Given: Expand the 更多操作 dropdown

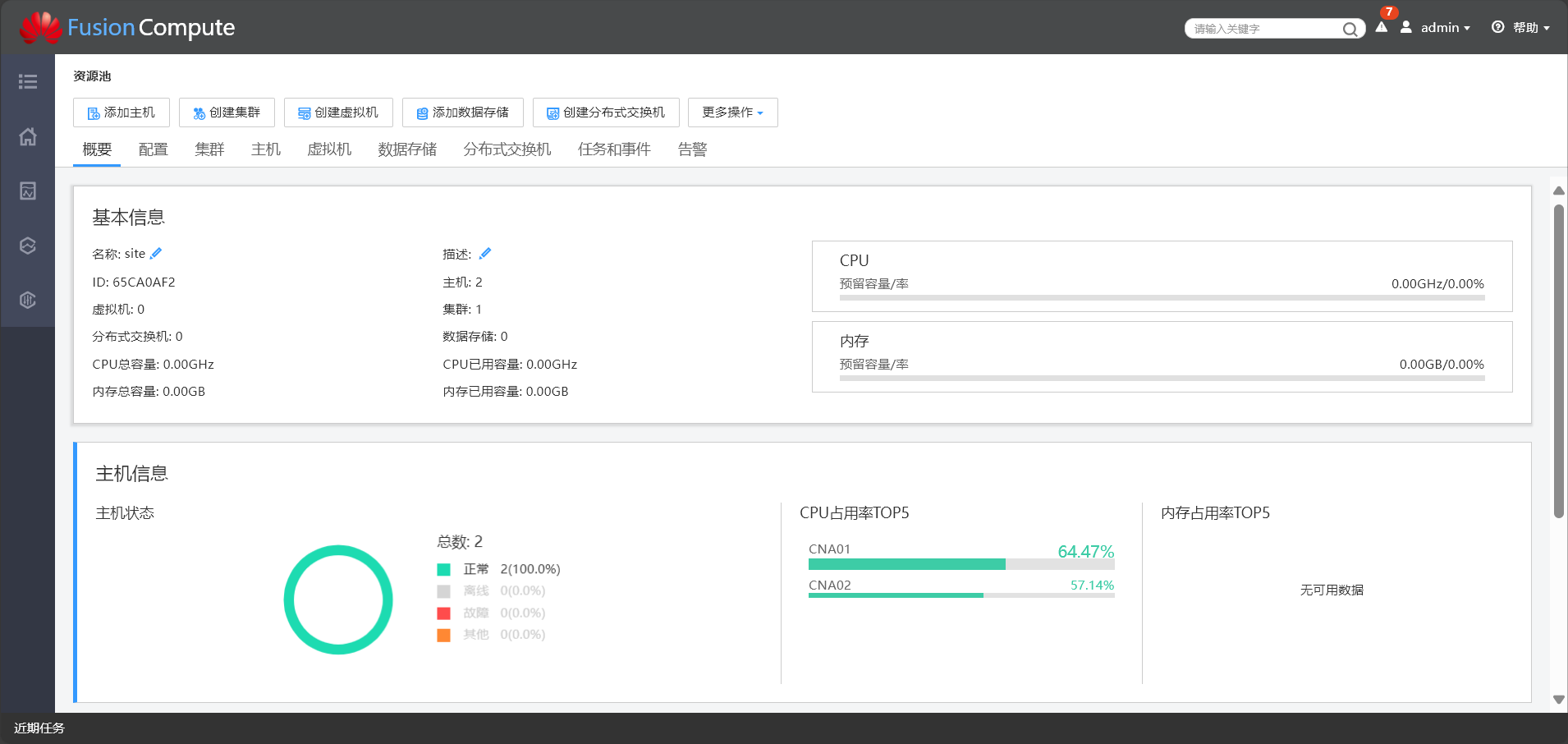Looking at the screenshot, I should [x=732, y=113].
